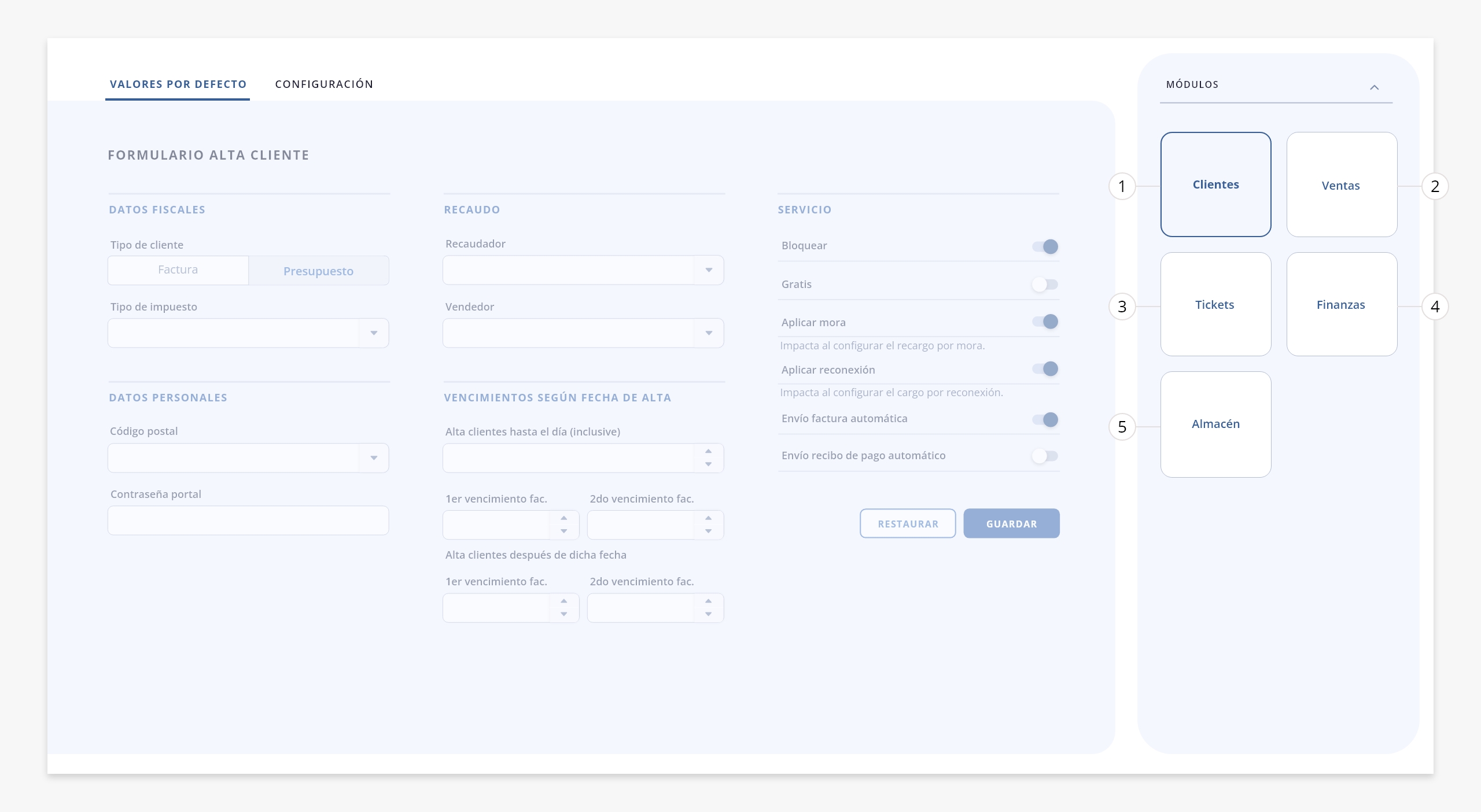Click the Restaurar button
Viewport: 1481px width, 812px height.
(x=908, y=523)
